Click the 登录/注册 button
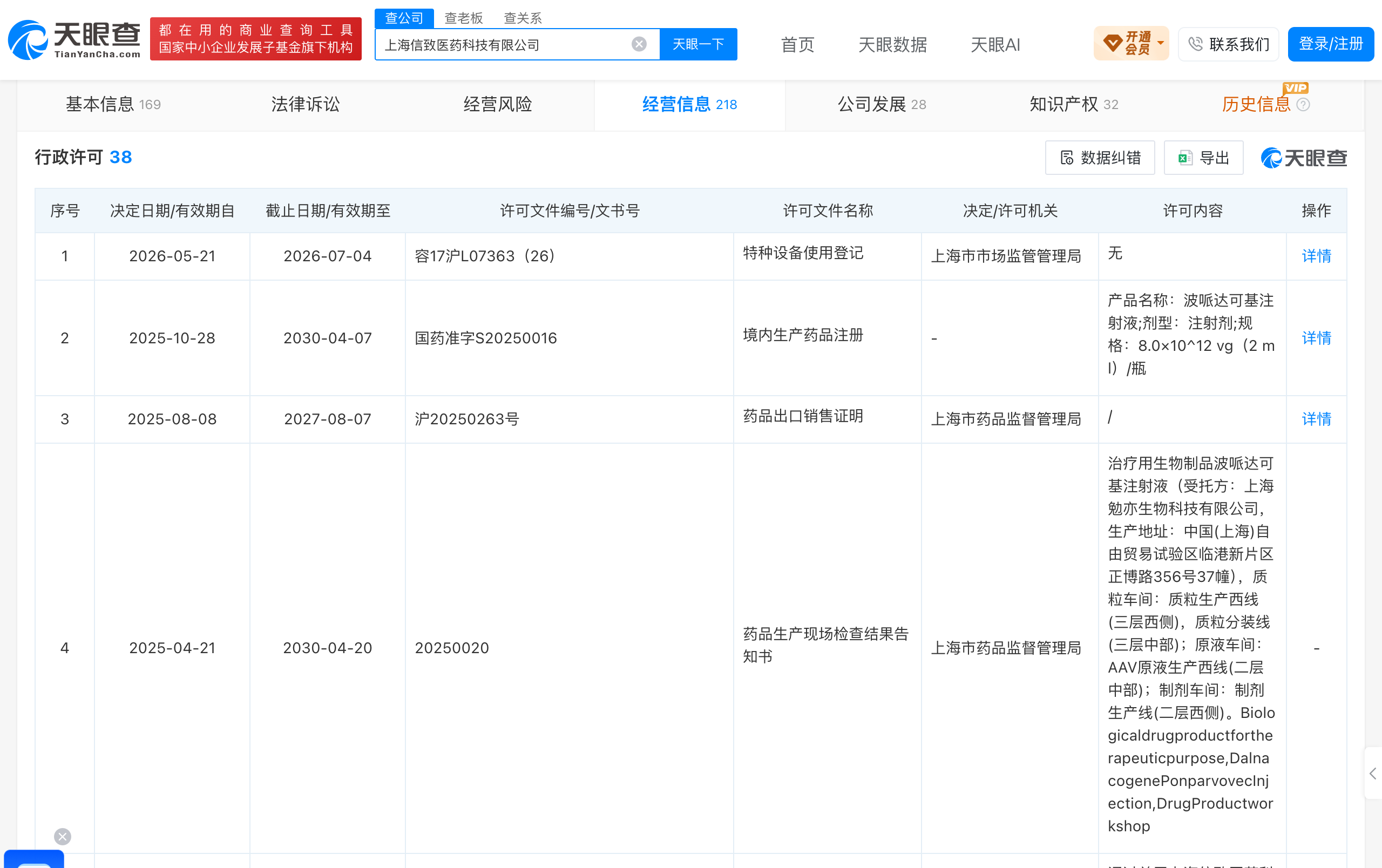Screen dimensions: 1382x868 pos(1330,44)
